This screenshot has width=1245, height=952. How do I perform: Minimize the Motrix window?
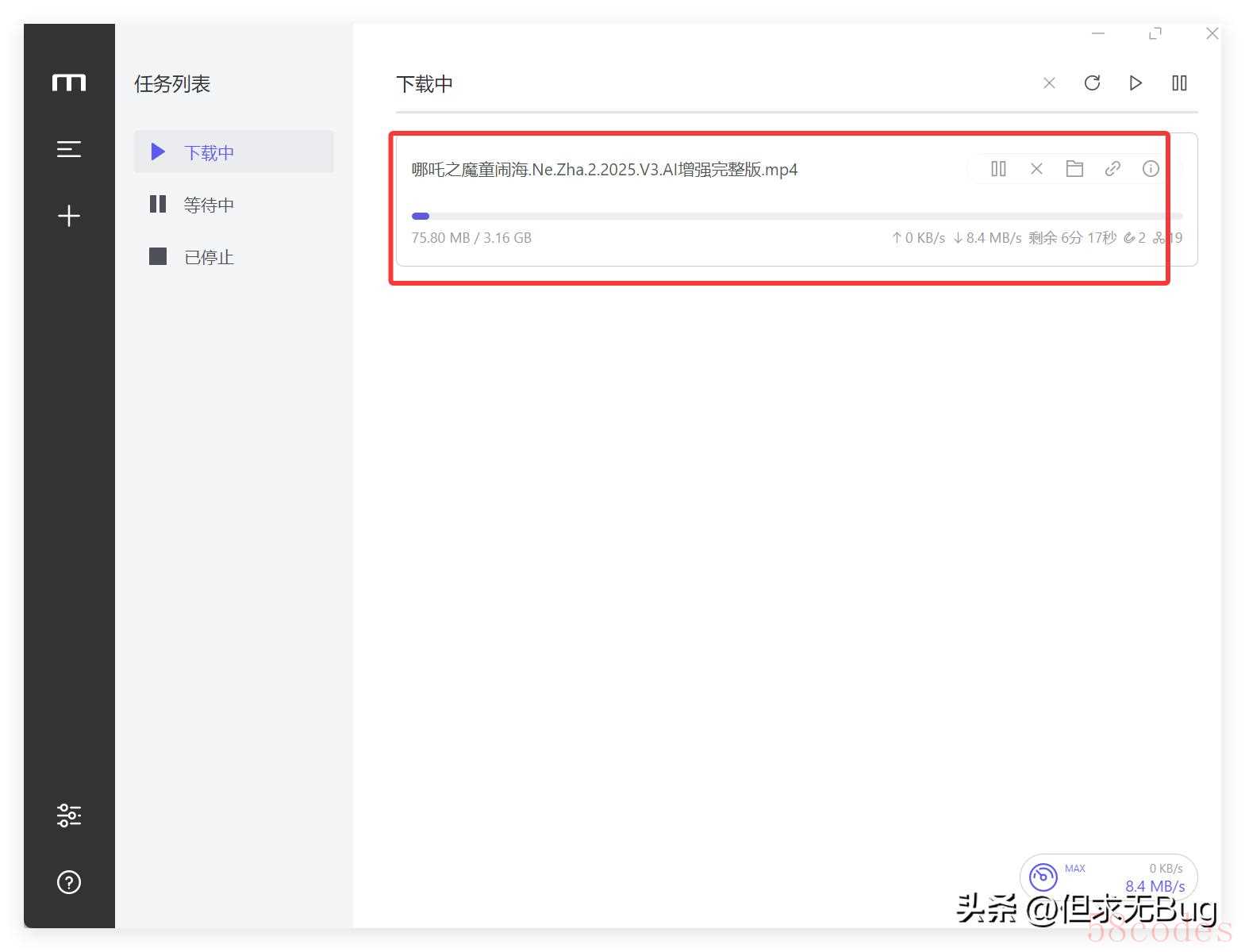[1098, 33]
